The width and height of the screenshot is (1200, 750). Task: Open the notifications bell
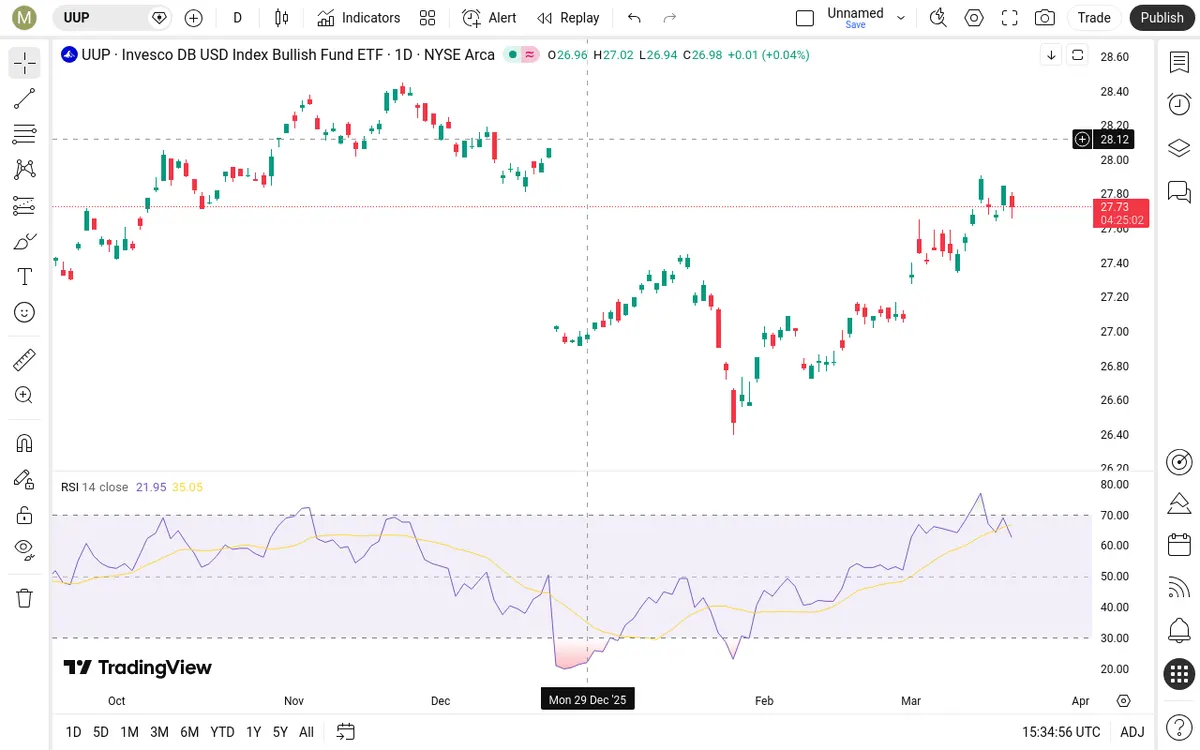pyautogui.click(x=1179, y=631)
